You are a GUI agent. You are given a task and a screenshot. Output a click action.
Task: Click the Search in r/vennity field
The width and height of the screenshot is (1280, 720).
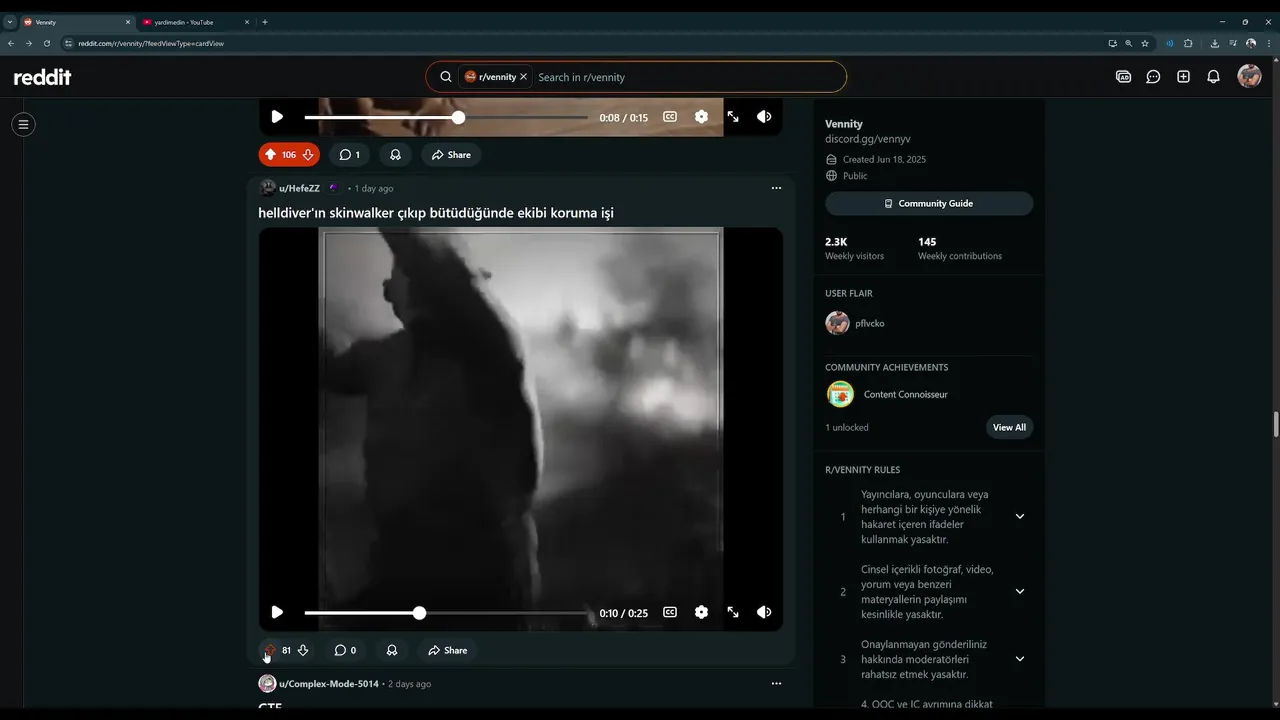point(686,77)
